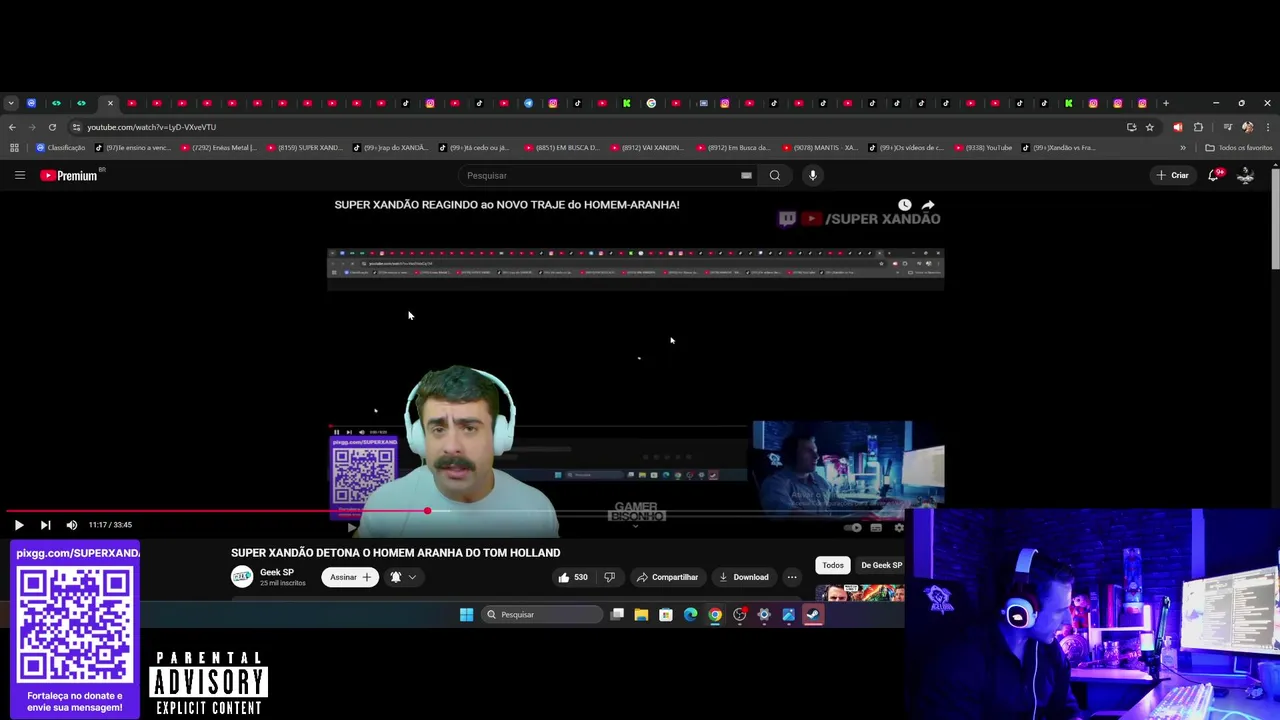
Task: Open the Chrome three-dot menu
Action: [1268, 127]
